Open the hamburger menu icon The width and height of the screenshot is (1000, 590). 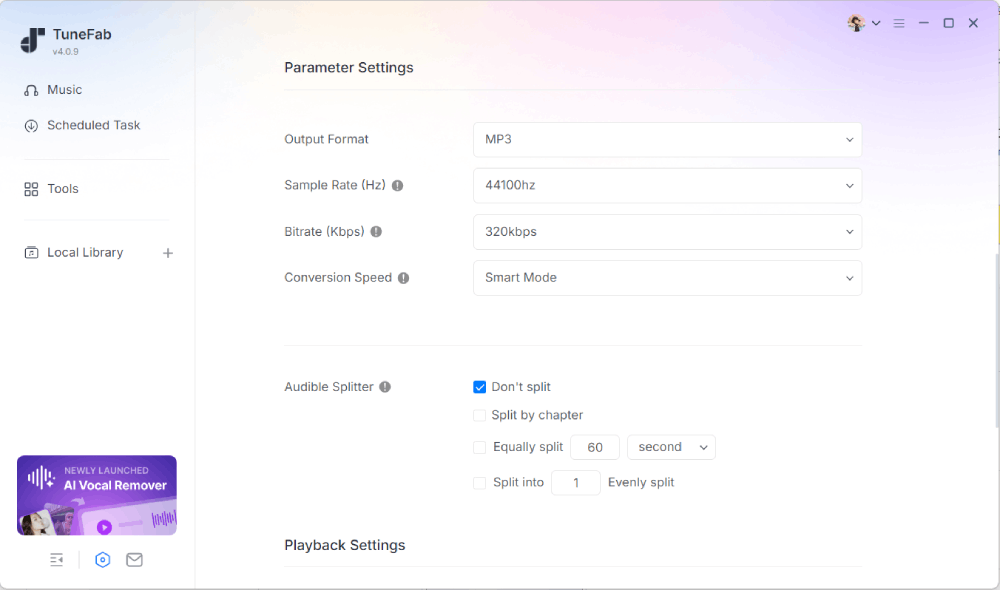click(x=899, y=23)
